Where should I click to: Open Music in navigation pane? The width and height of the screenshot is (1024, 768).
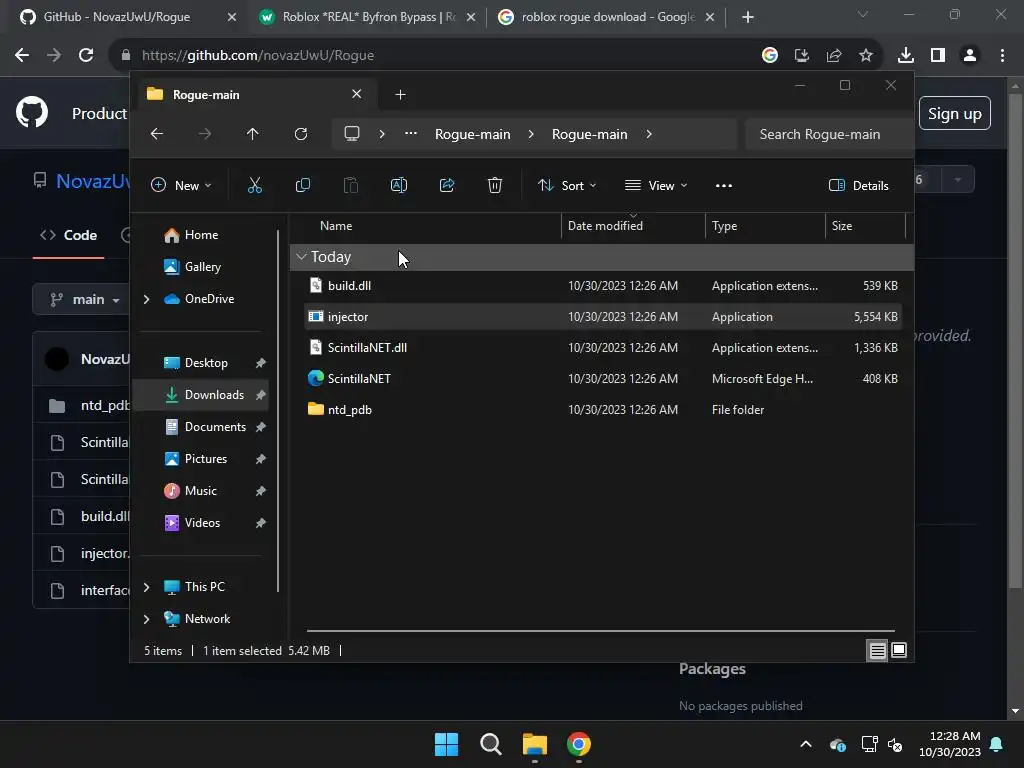(200, 491)
